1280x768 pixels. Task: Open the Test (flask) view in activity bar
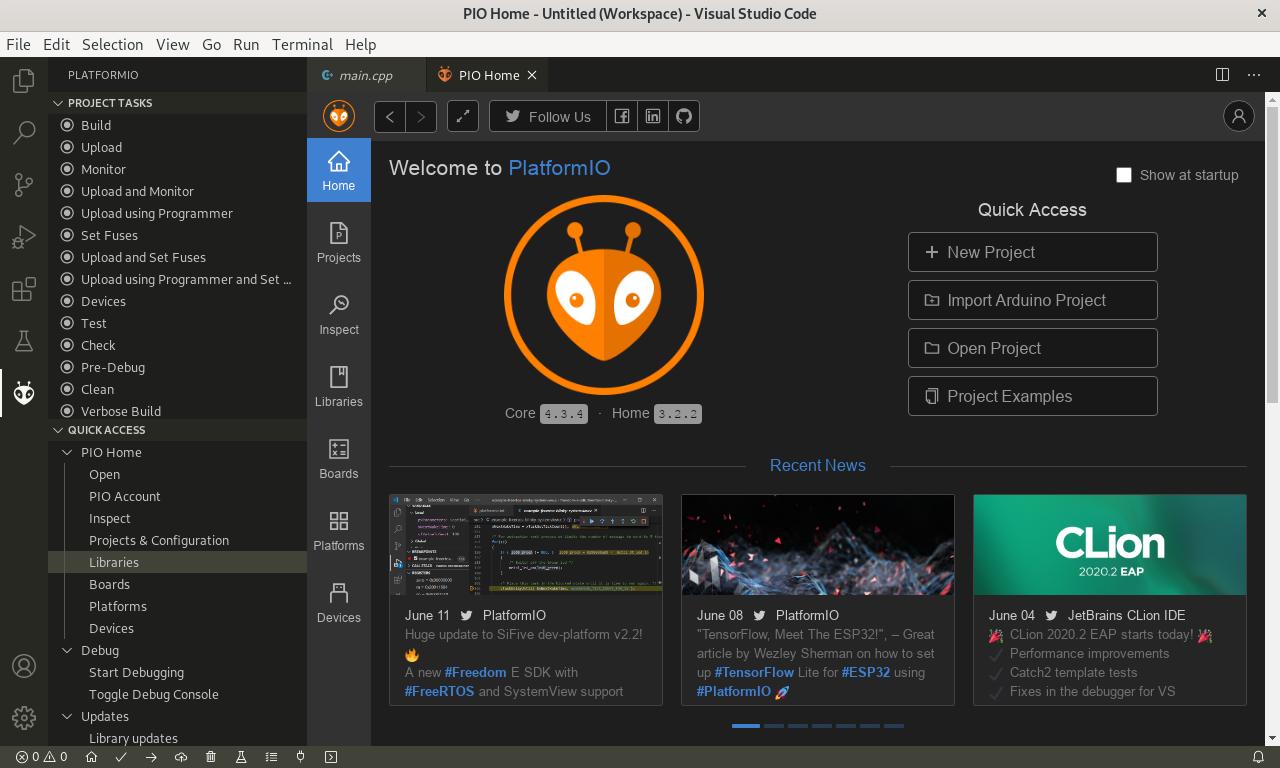tap(24, 341)
